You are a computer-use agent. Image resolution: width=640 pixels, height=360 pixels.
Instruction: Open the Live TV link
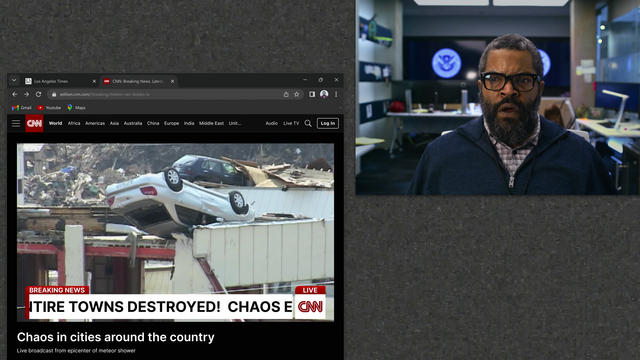291,123
